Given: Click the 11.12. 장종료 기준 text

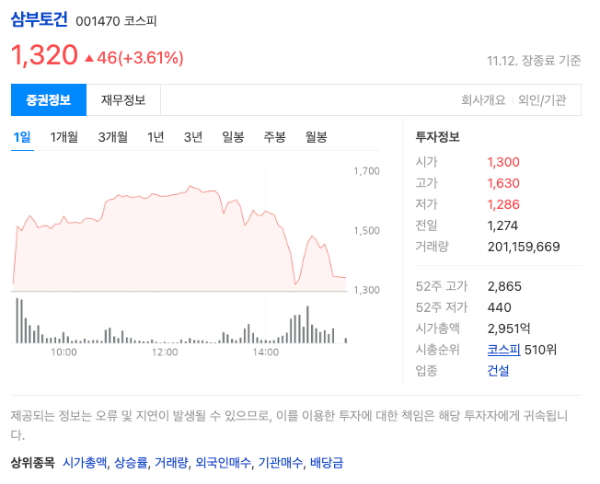Looking at the screenshot, I should pyautogui.click(x=534, y=60).
